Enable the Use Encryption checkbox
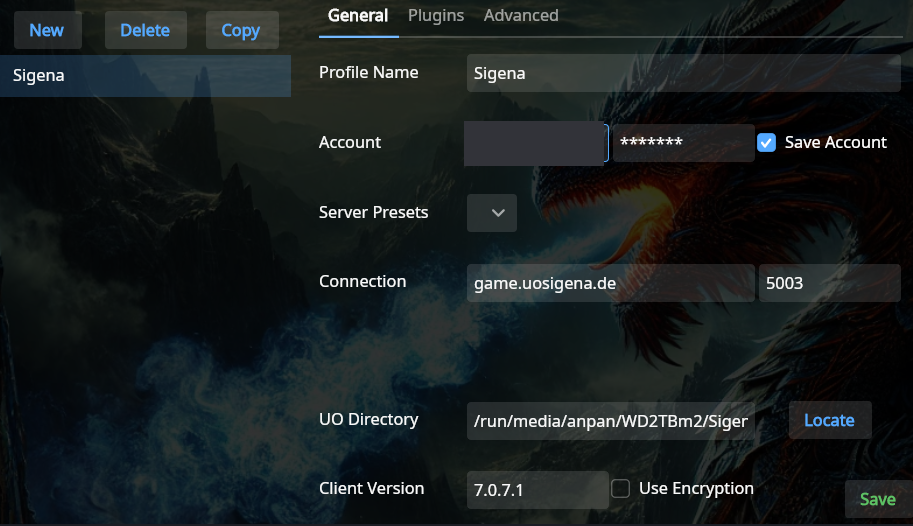The height and width of the screenshot is (526, 913). 621,488
